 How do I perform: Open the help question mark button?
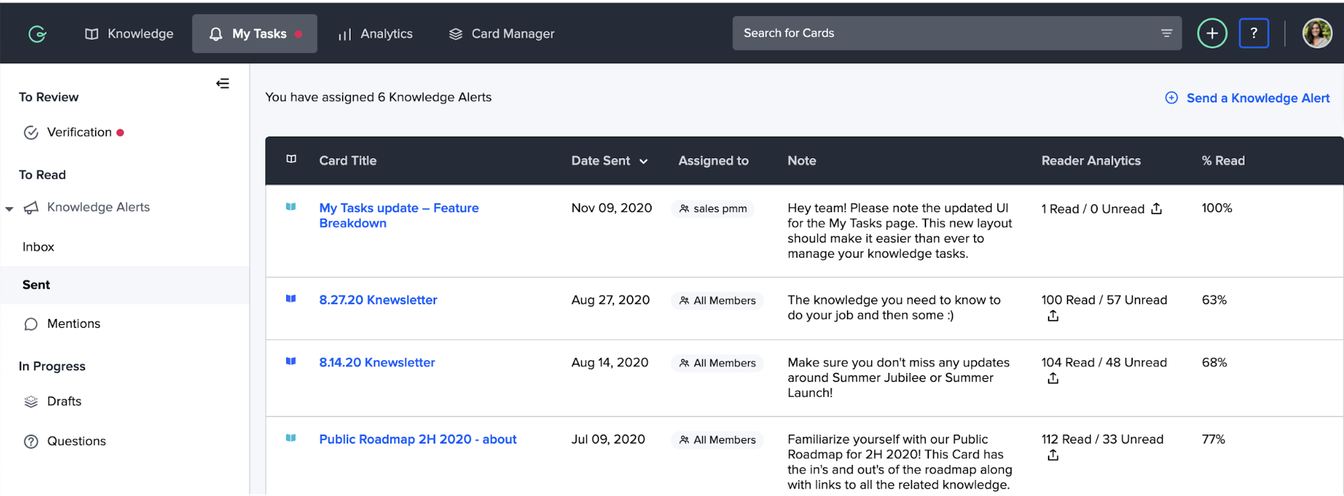[x=1254, y=33]
